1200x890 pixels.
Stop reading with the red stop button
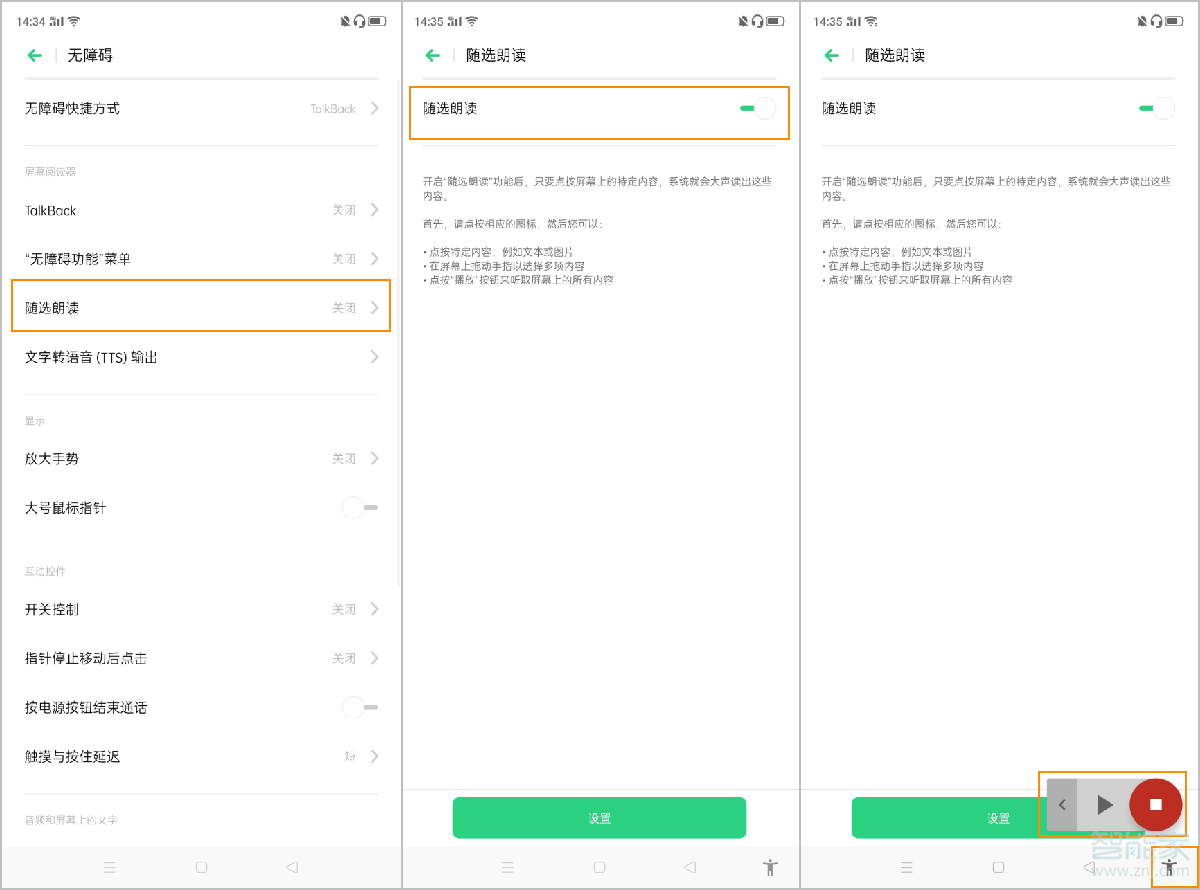(1156, 804)
